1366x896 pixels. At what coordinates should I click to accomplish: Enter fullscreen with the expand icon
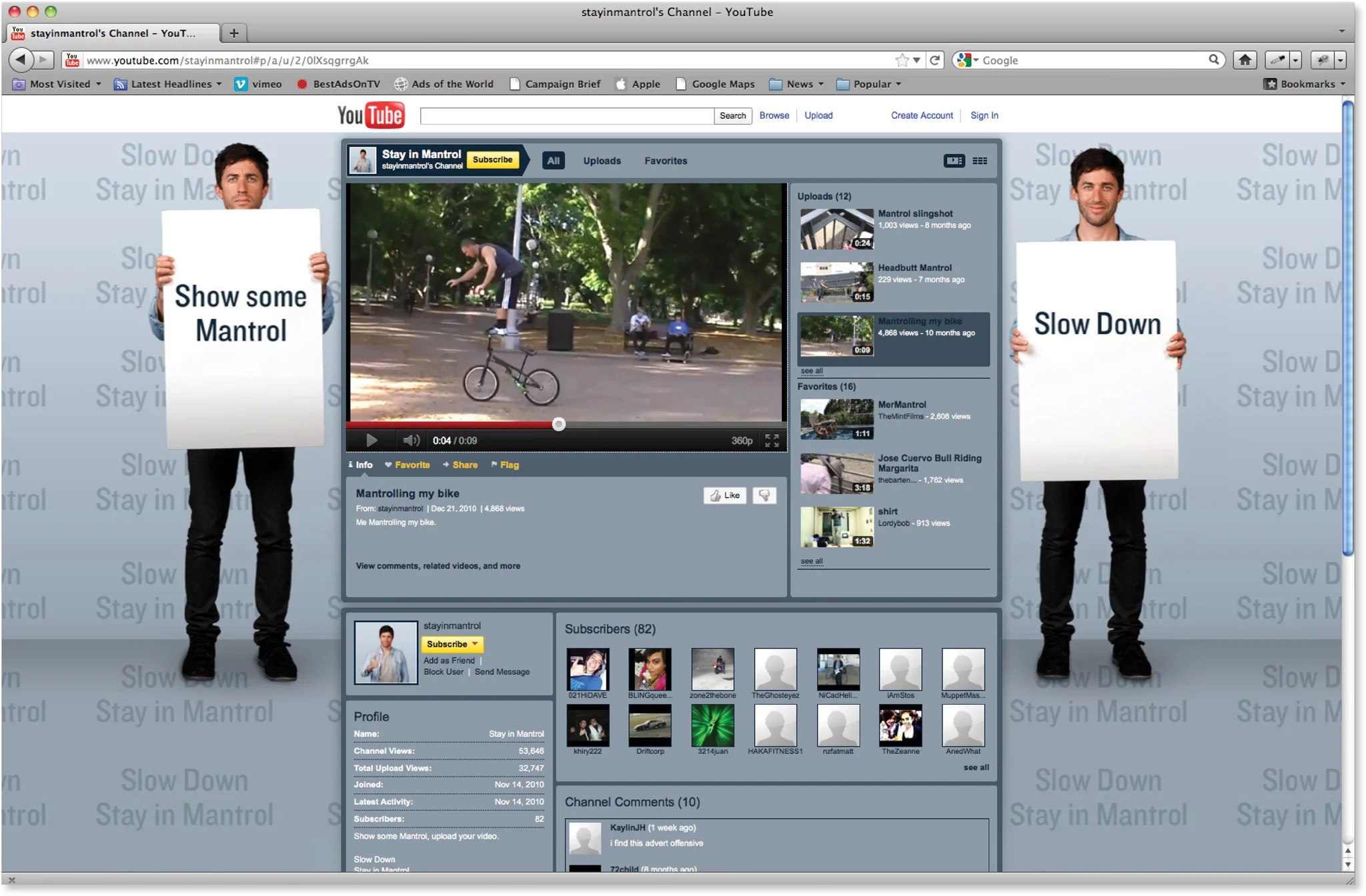(772, 440)
